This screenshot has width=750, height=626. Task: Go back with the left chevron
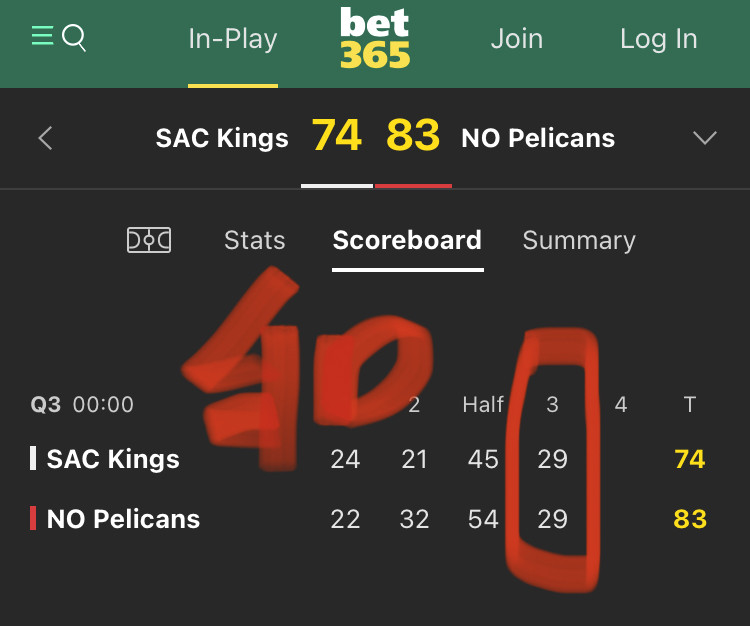(x=45, y=138)
